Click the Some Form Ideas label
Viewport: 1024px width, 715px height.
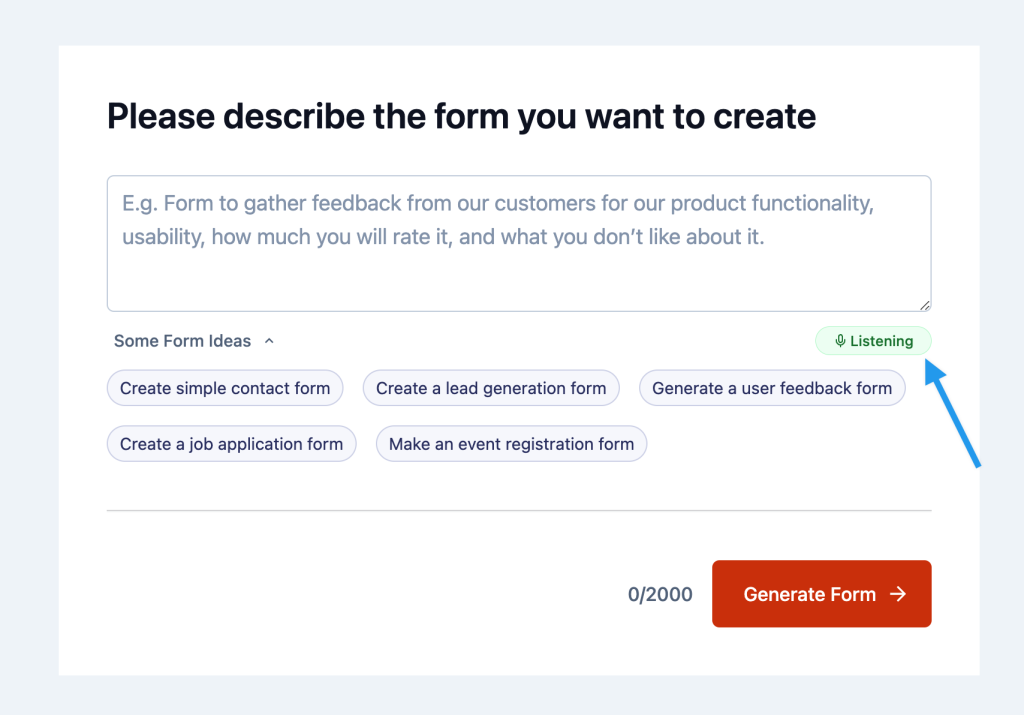coord(182,340)
